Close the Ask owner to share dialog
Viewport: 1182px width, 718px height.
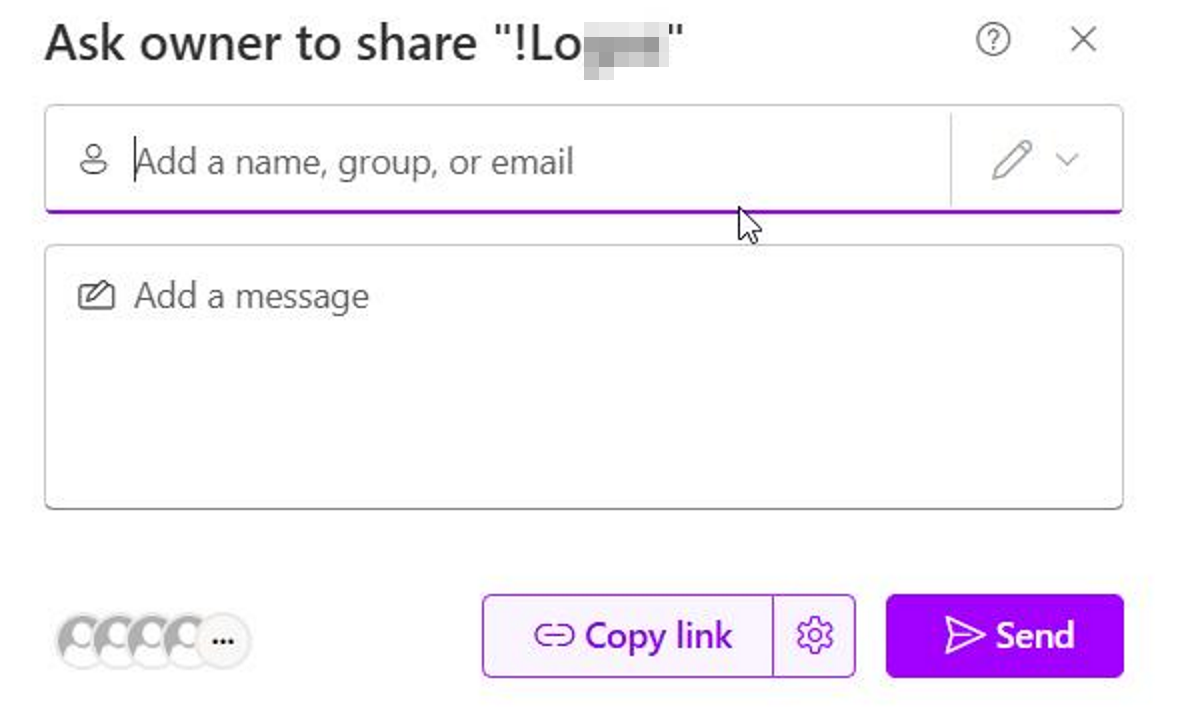tap(1083, 40)
